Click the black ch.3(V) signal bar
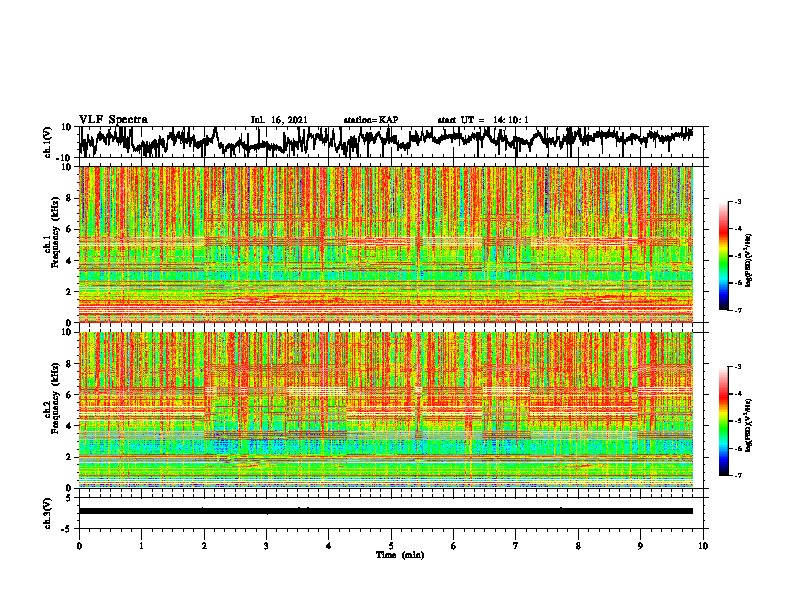792x612 pixels. tap(386, 511)
